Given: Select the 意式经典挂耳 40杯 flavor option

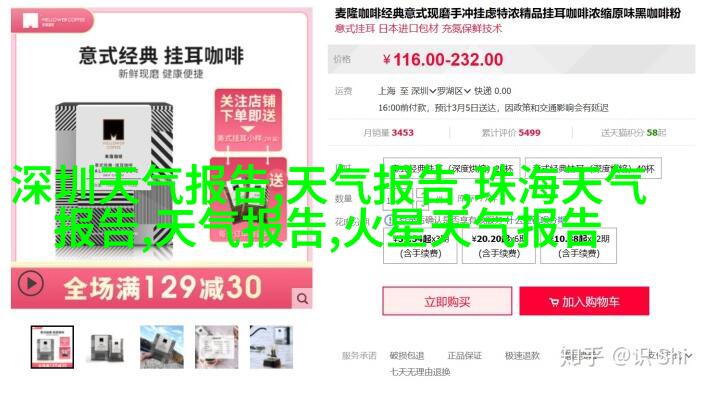Looking at the screenshot, I should pyautogui.click(x=593, y=169).
